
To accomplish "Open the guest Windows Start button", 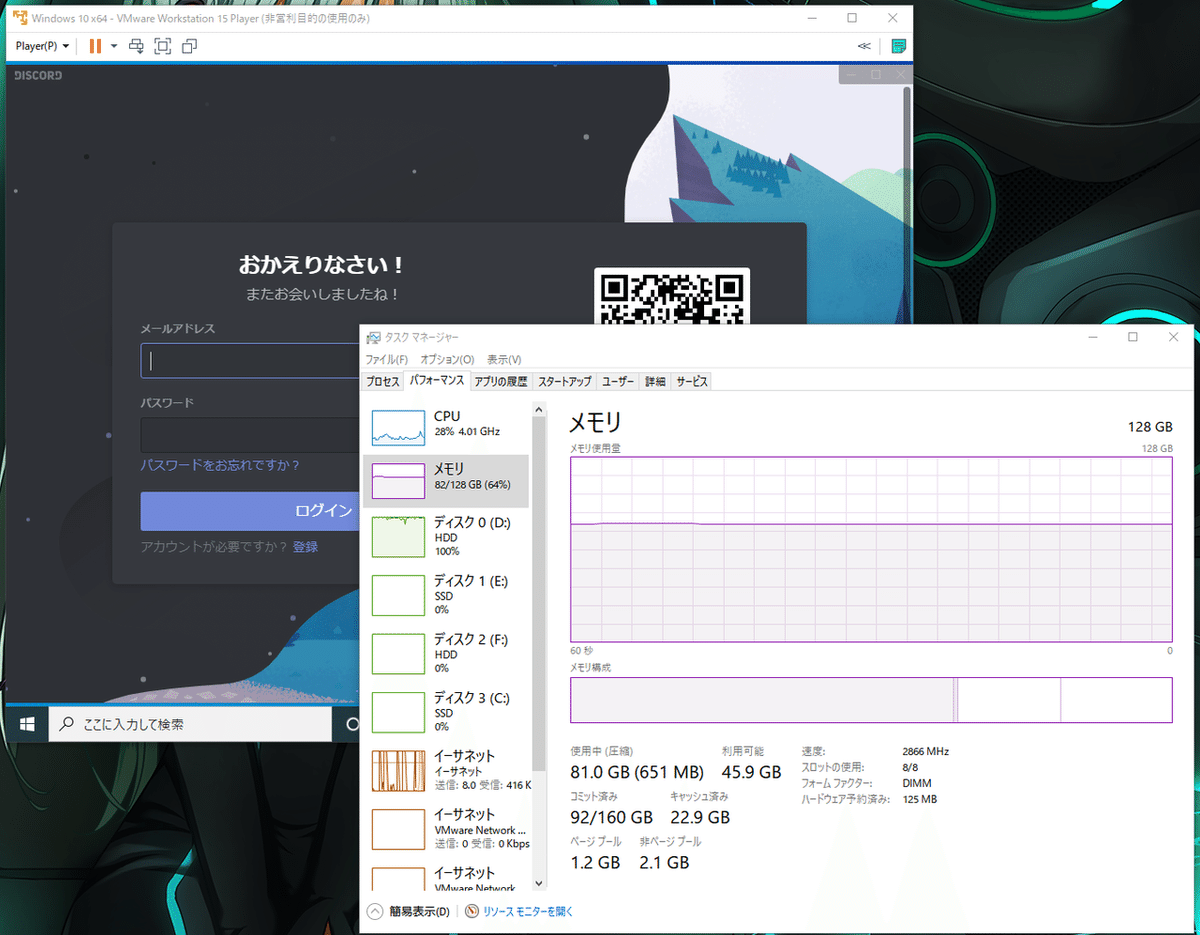I will click(x=27, y=723).
